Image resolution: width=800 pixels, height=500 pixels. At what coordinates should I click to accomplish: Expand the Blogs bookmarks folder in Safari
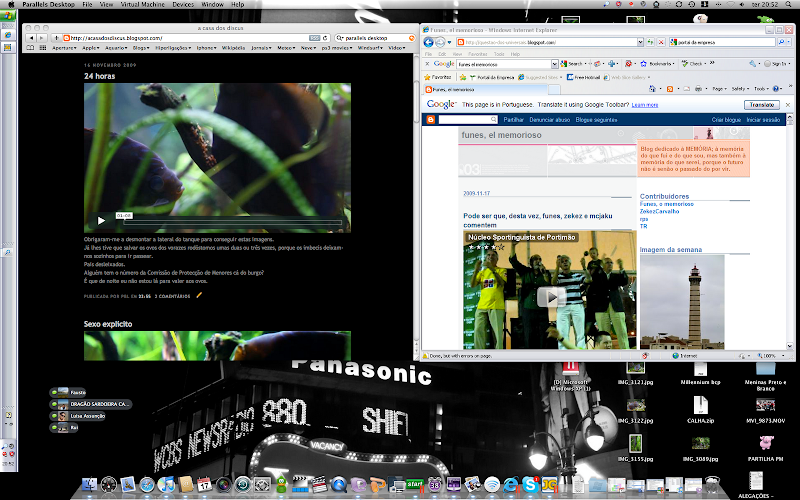(141, 48)
